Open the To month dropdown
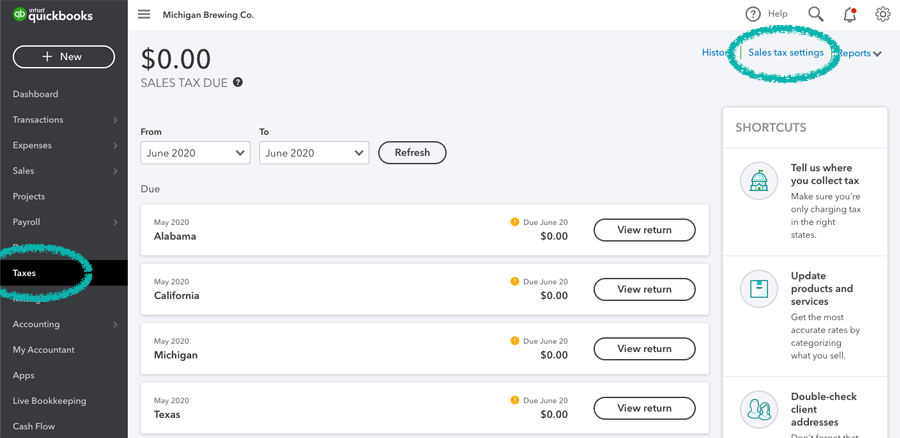The height and width of the screenshot is (438, 900). (x=314, y=153)
